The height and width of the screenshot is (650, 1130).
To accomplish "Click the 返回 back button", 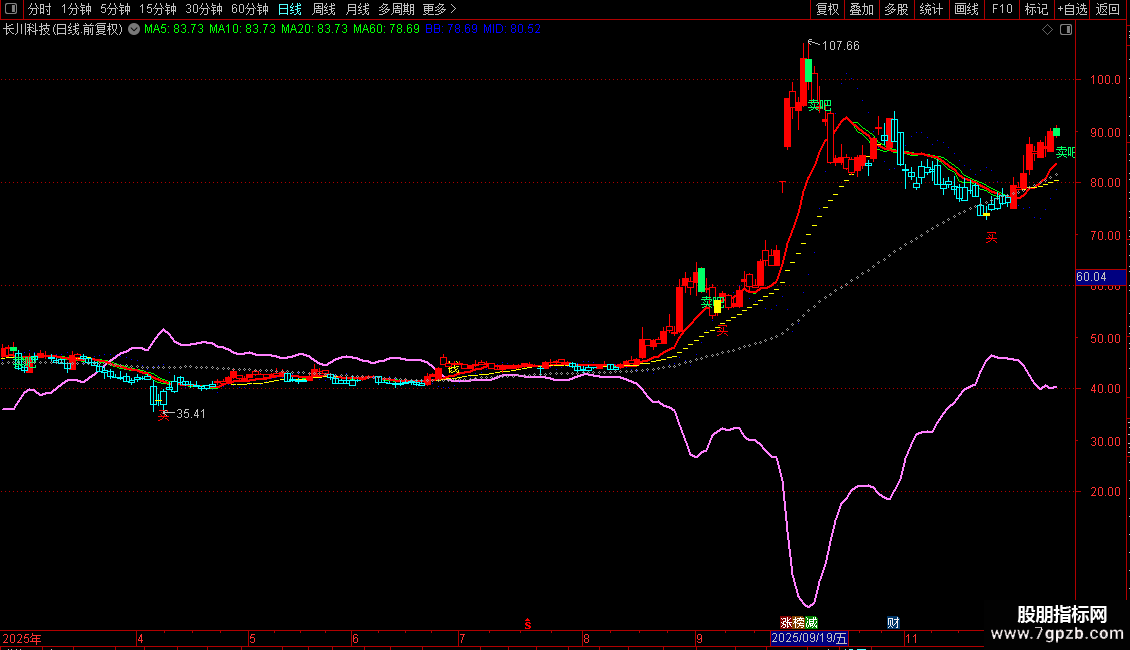I will pos(1108,9).
